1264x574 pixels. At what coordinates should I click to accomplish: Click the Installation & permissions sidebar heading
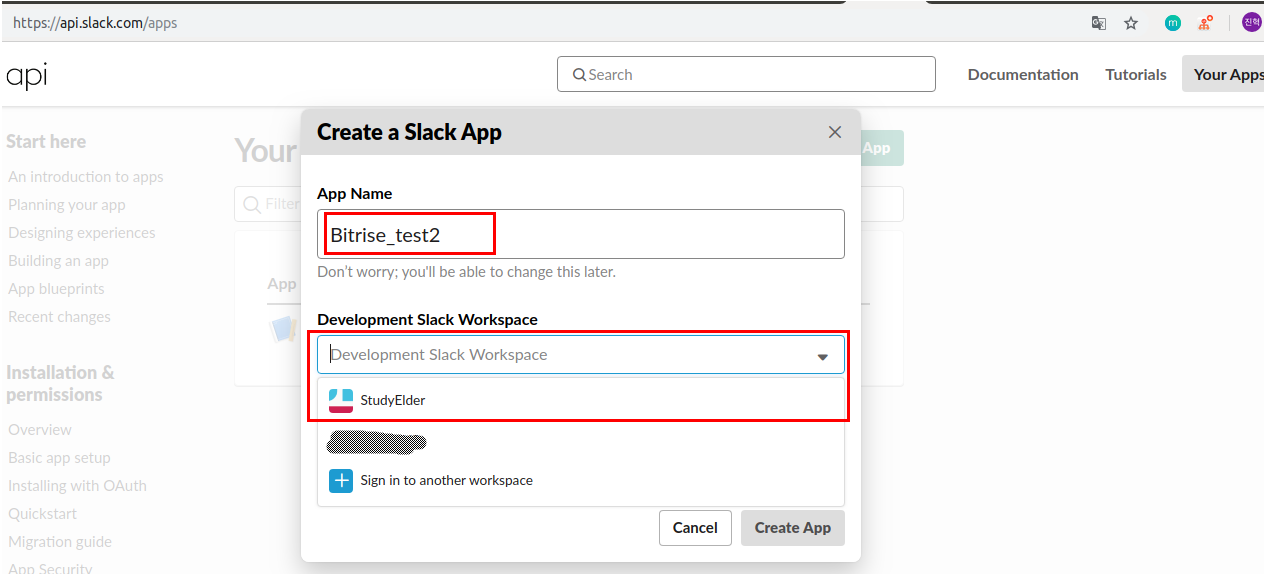[x=60, y=384]
